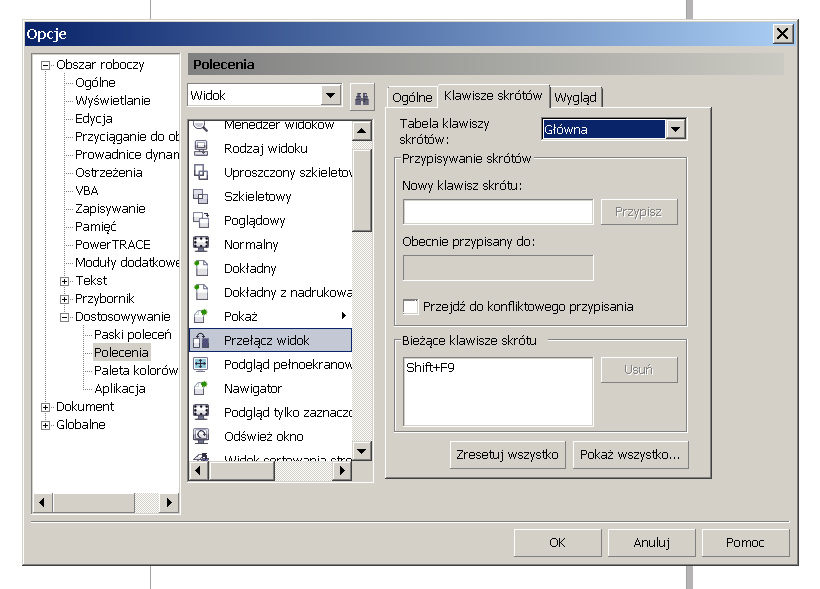Select the Nawigator command icon
Image resolution: width=820 pixels, height=589 pixels.
point(200,389)
